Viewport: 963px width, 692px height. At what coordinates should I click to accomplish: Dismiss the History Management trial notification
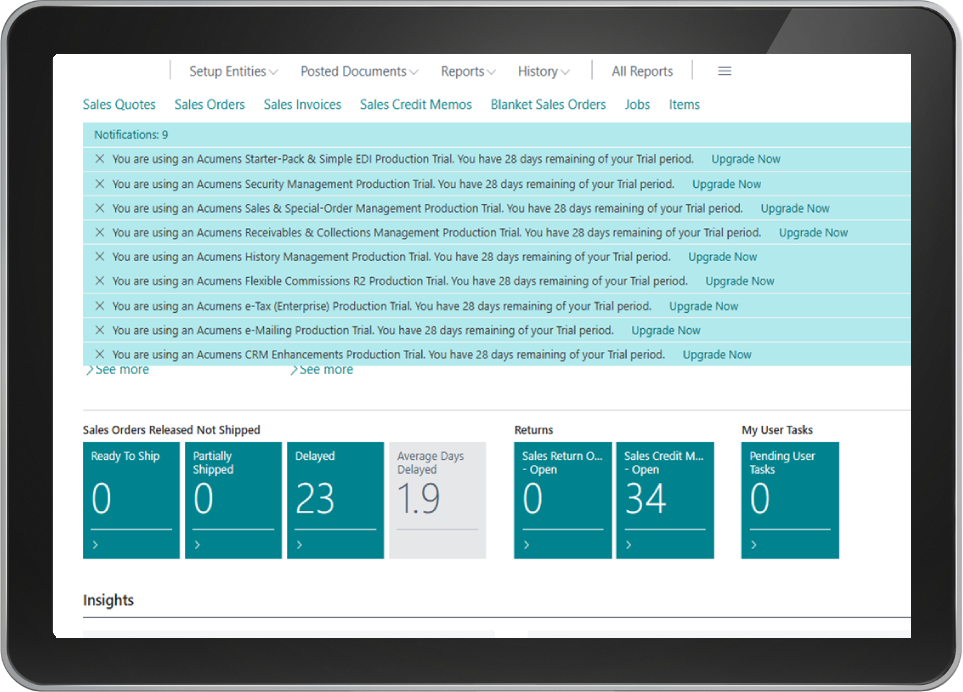point(99,257)
